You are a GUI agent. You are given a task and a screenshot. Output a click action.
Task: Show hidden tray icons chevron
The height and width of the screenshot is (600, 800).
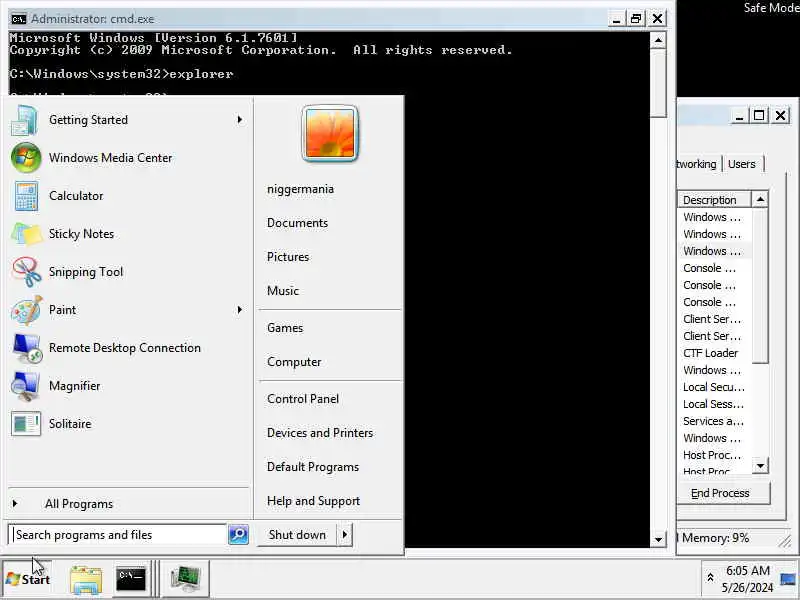pos(710,578)
